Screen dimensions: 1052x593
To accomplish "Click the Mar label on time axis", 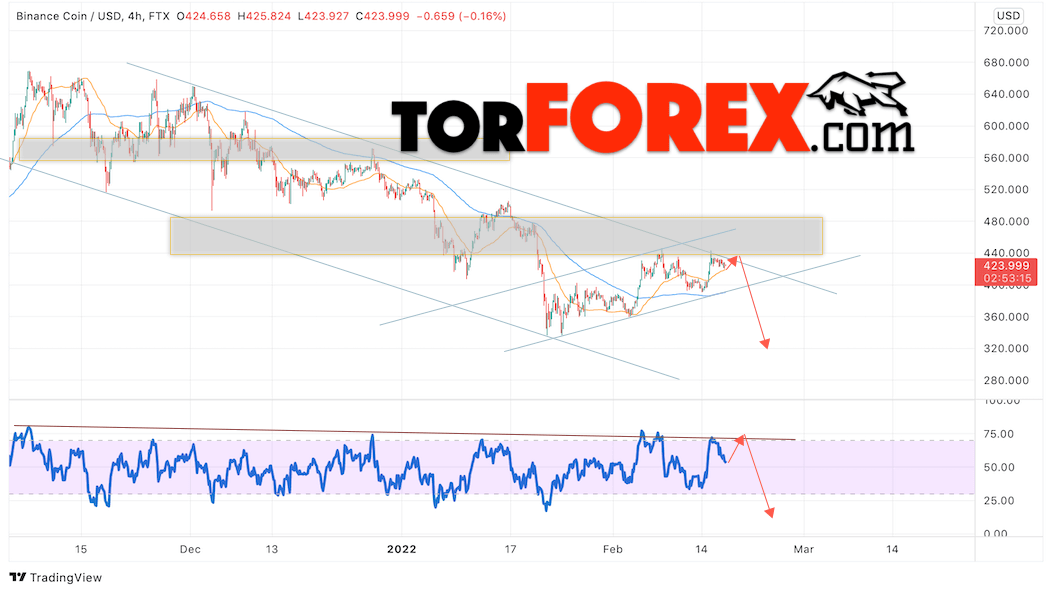I will [x=804, y=549].
